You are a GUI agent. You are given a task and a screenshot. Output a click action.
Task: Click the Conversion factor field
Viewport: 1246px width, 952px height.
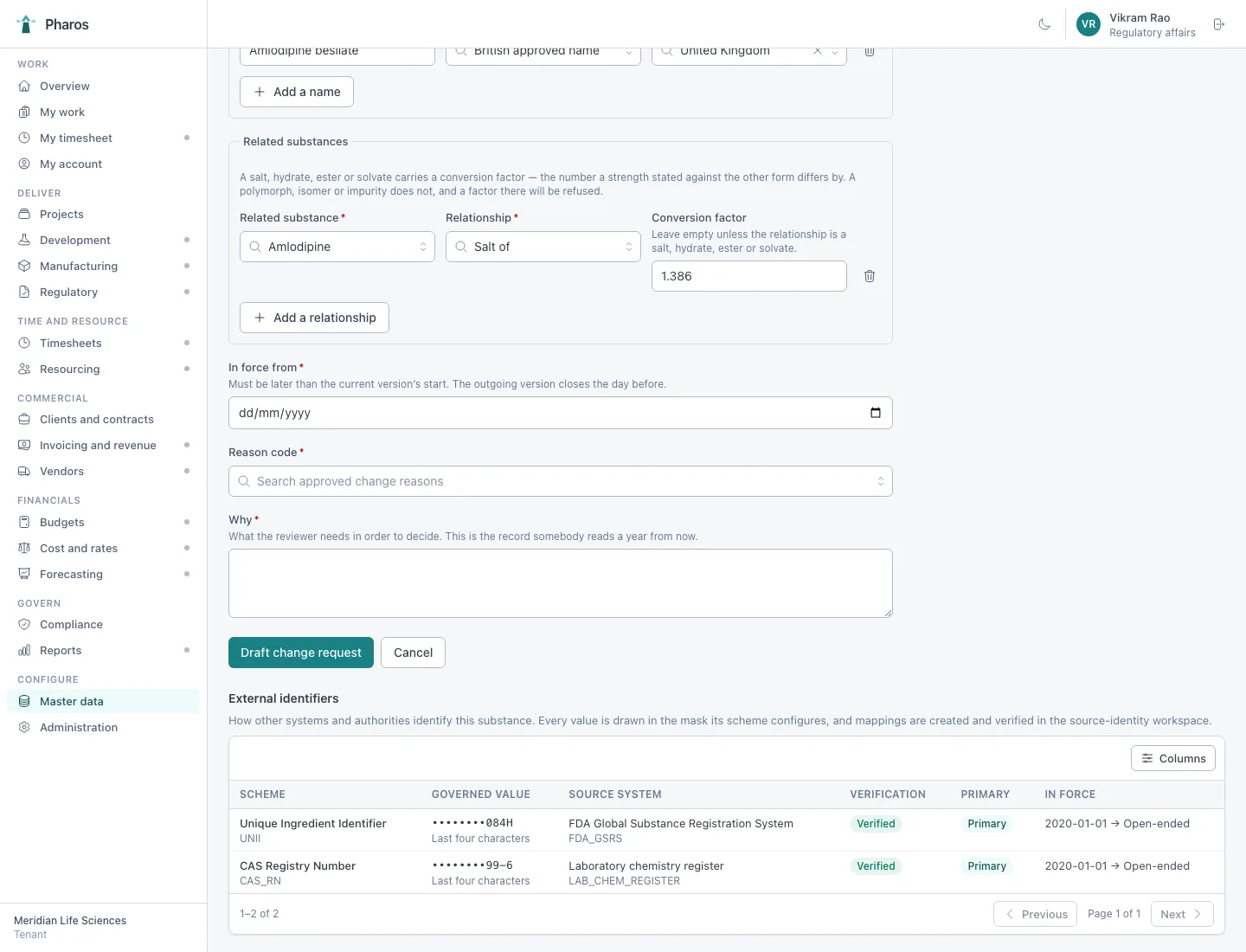(749, 276)
